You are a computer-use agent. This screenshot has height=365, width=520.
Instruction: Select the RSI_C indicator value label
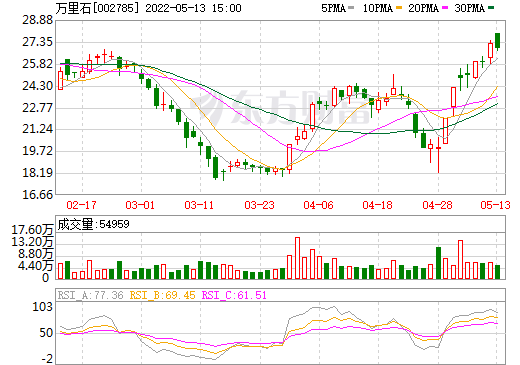pos(234,295)
